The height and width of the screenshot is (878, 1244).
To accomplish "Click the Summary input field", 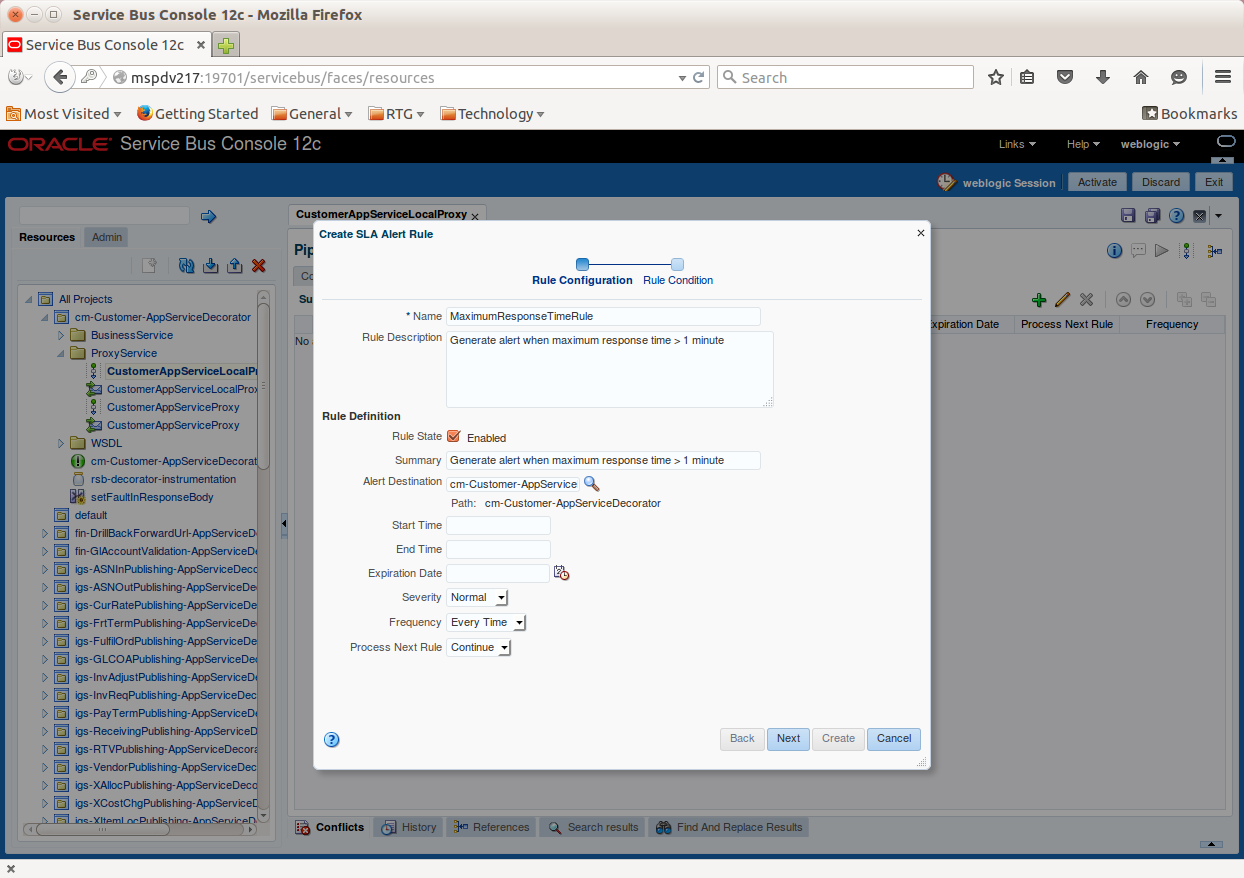I will pyautogui.click(x=603, y=460).
